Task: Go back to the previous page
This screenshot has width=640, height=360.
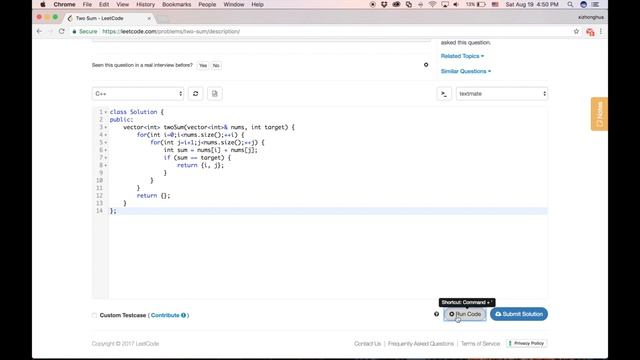Action: tap(39, 31)
